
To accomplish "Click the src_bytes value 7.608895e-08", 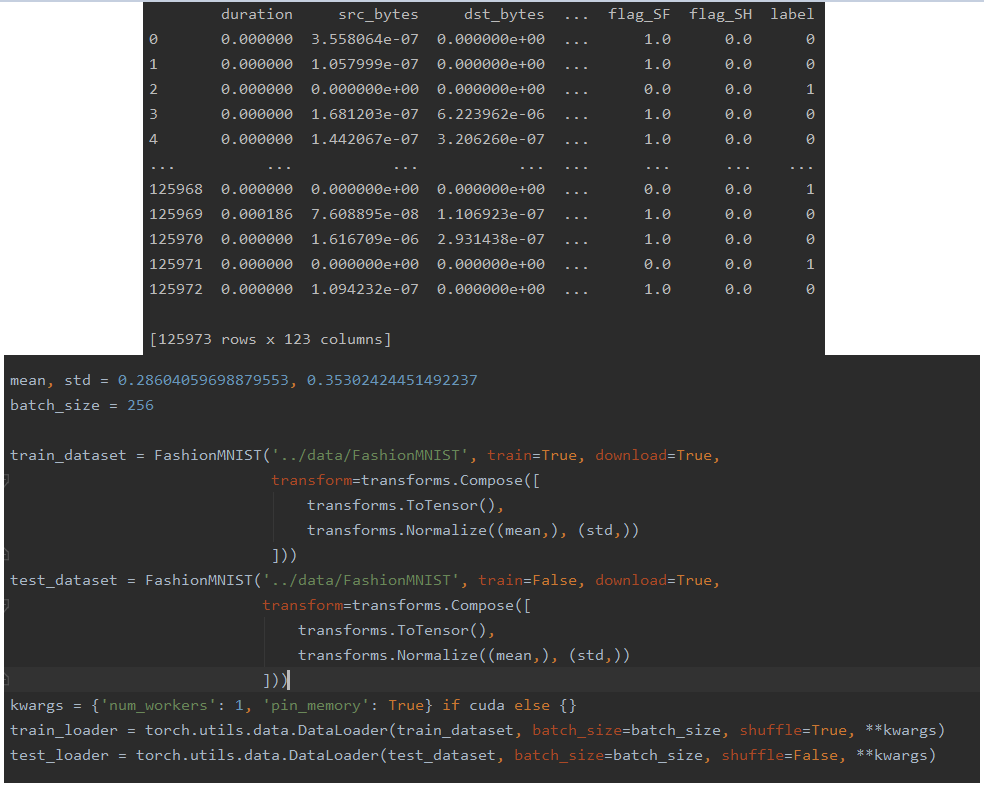I will click(x=365, y=215).
